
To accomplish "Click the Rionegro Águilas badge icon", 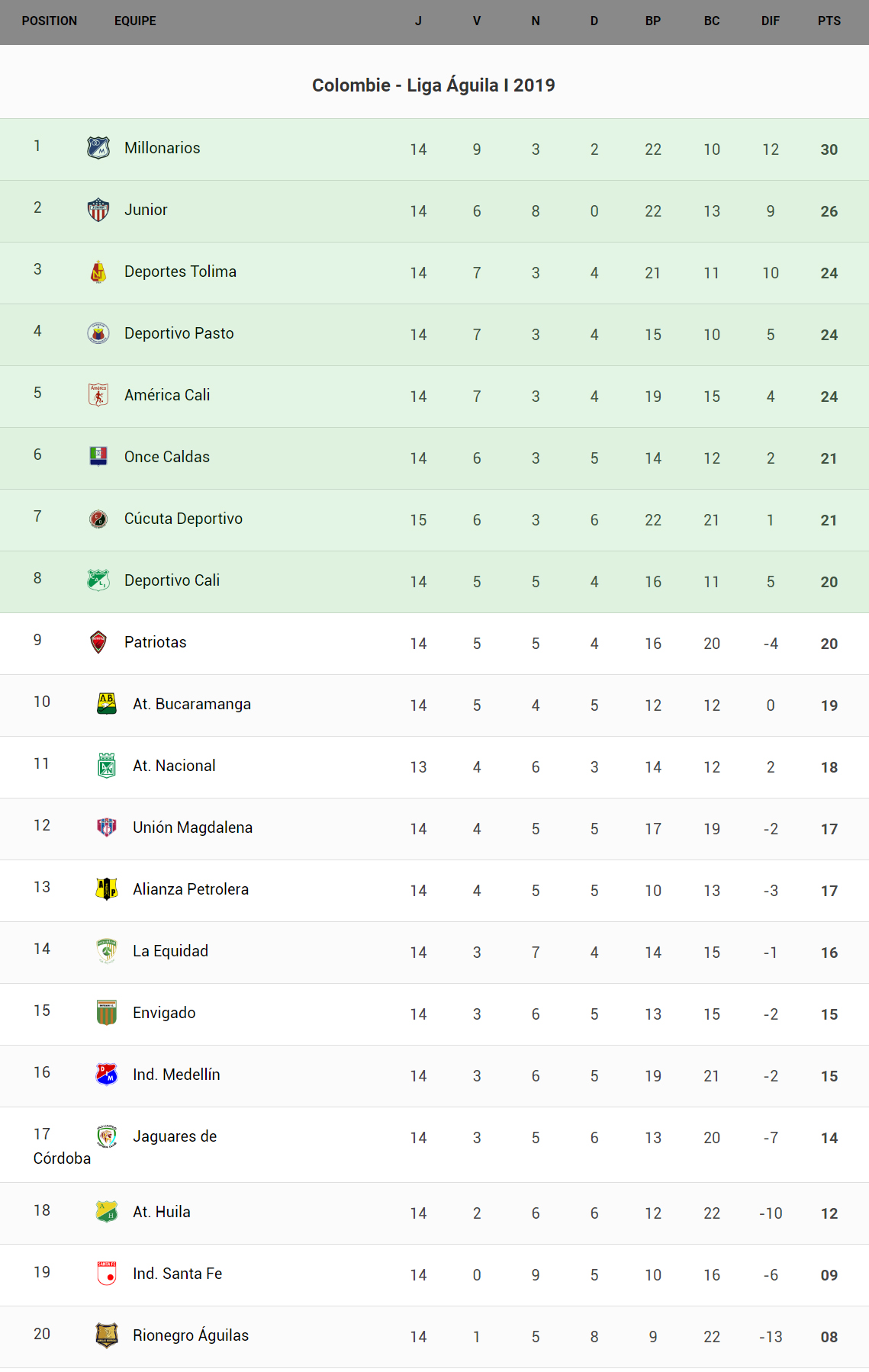I will point(107,1335).
